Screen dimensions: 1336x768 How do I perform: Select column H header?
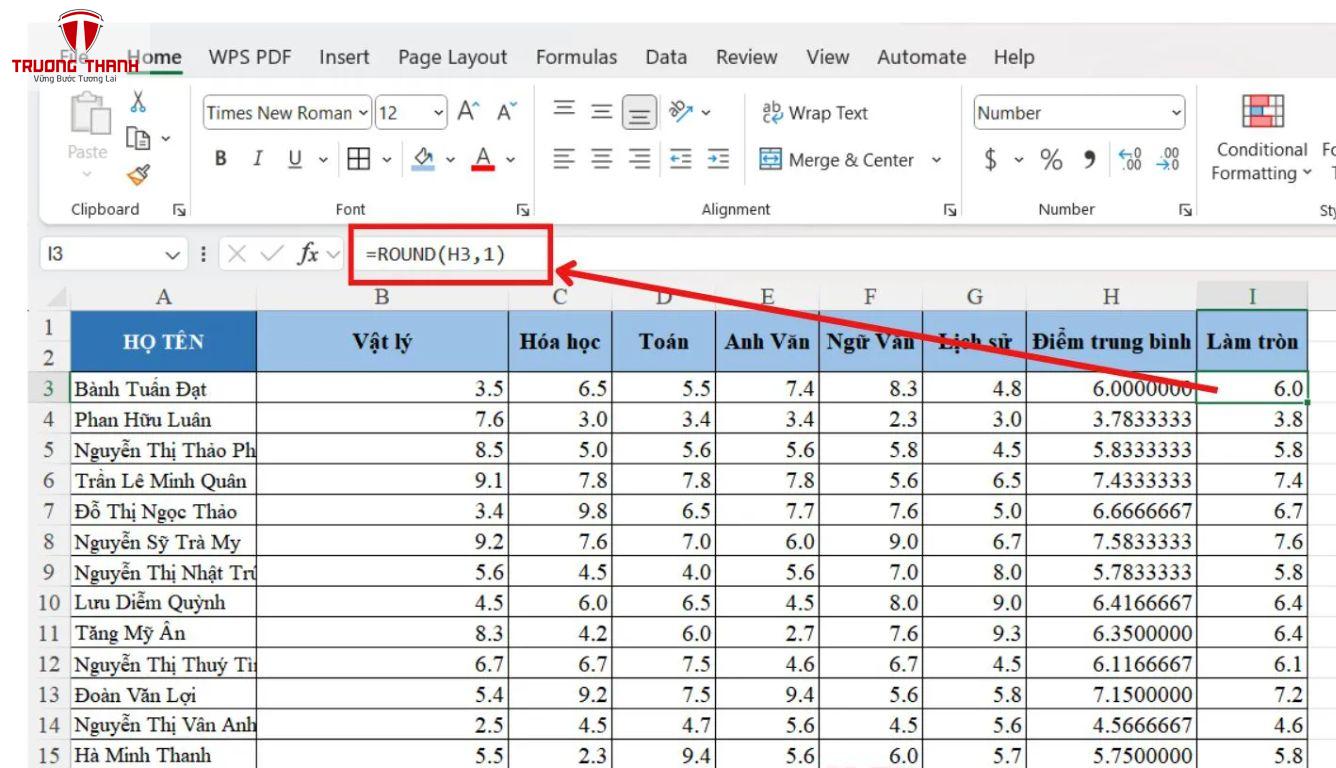point(1111,296)
